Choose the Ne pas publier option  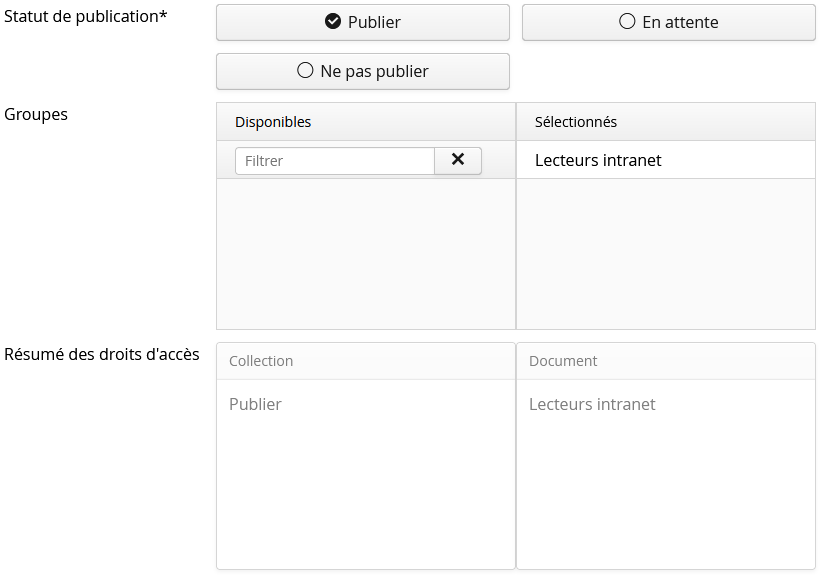[363, 71]
